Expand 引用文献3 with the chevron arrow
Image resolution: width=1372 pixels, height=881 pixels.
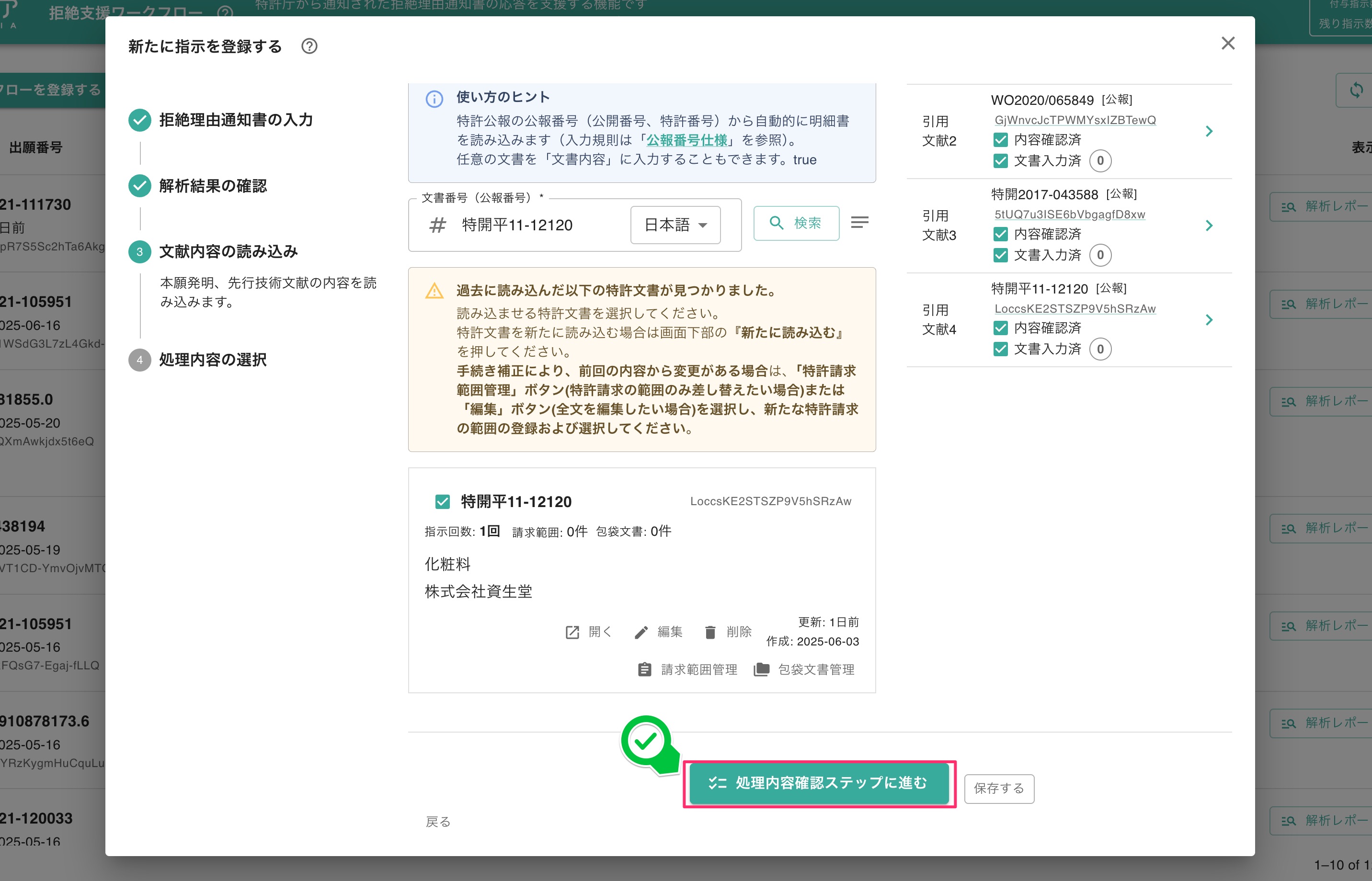(x=1209, y=226)
